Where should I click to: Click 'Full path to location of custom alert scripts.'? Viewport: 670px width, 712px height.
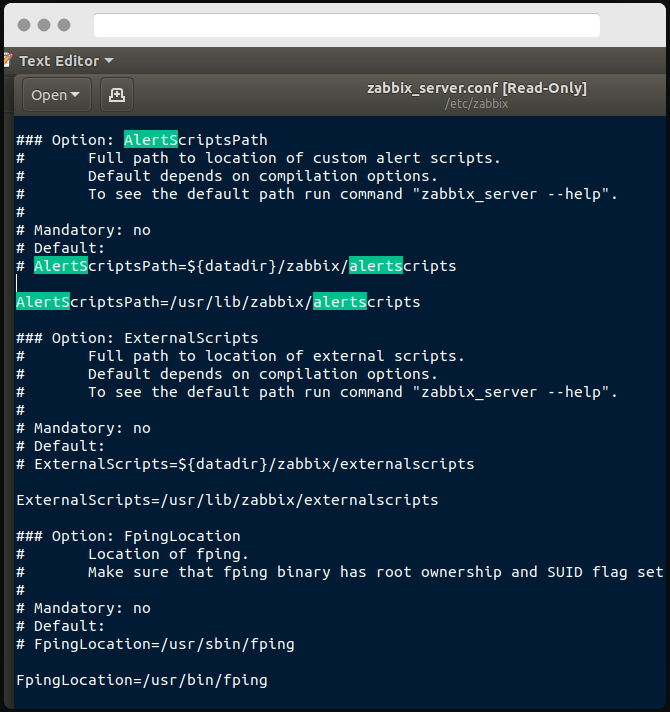click(x=294, y=158)
